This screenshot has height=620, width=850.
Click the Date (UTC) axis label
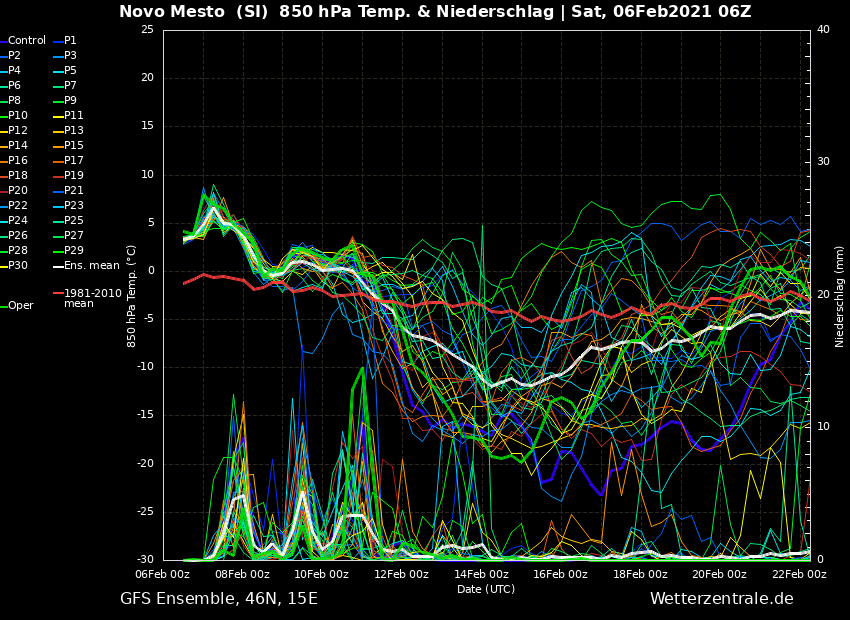tap(486, 589)
